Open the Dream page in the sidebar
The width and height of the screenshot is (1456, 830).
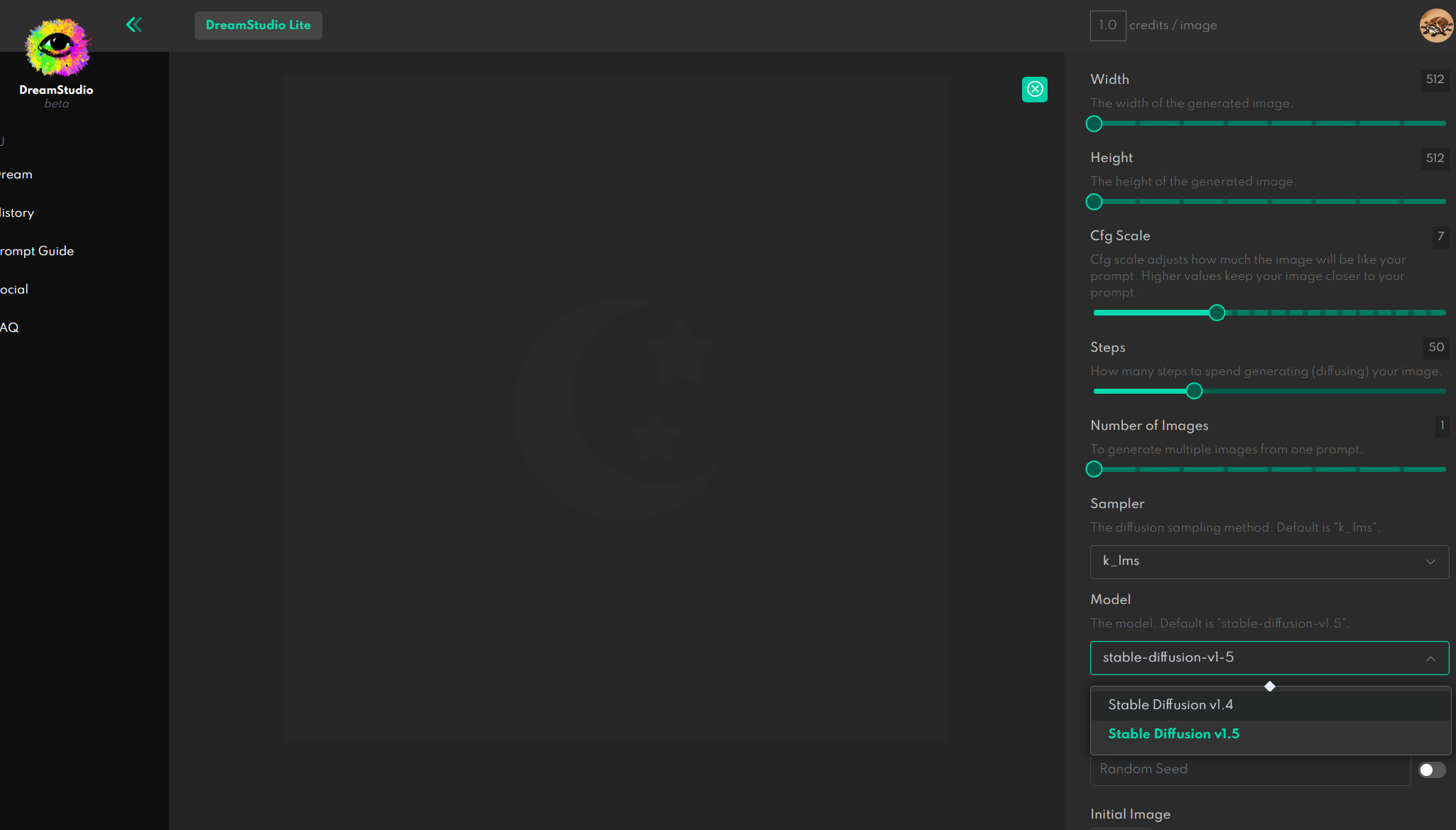coord(16,174)
